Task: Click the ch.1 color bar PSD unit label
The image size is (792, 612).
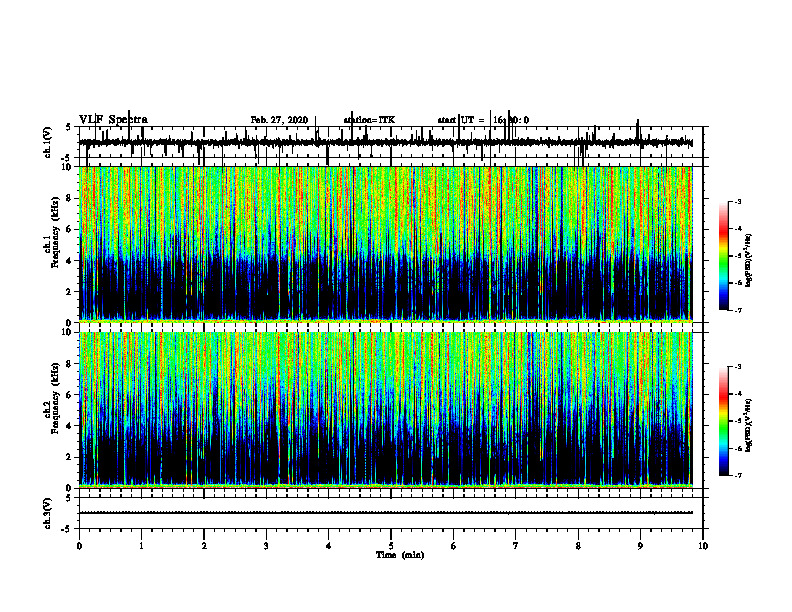Action: (x=749, y=261)
